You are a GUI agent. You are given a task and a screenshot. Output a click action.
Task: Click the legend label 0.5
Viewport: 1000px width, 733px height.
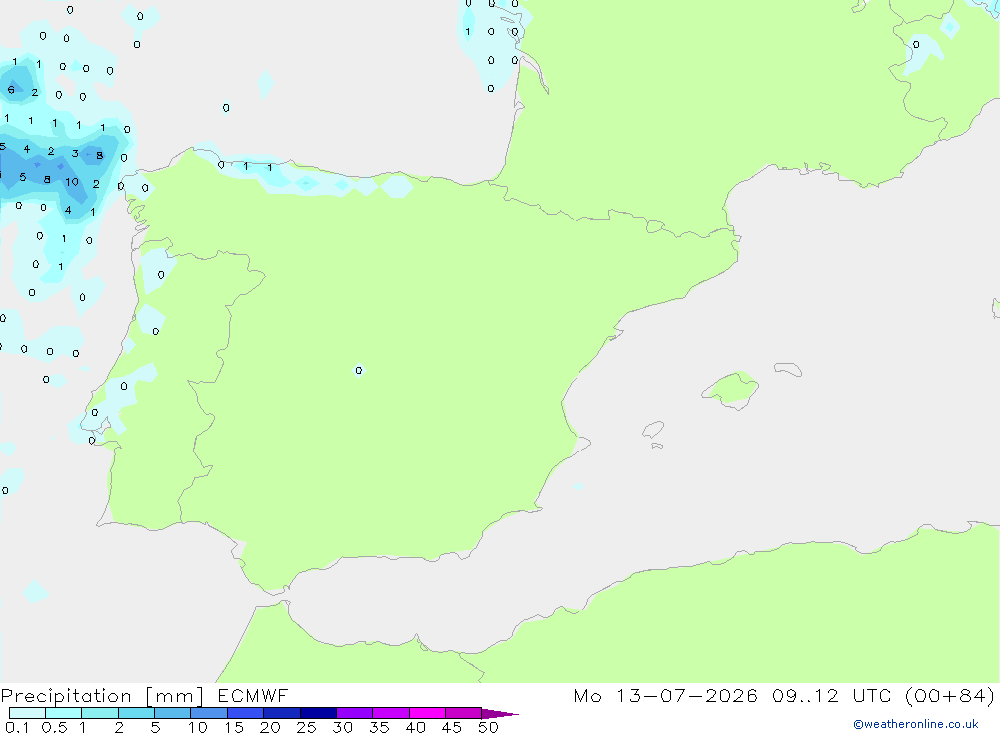click(54, 727)
